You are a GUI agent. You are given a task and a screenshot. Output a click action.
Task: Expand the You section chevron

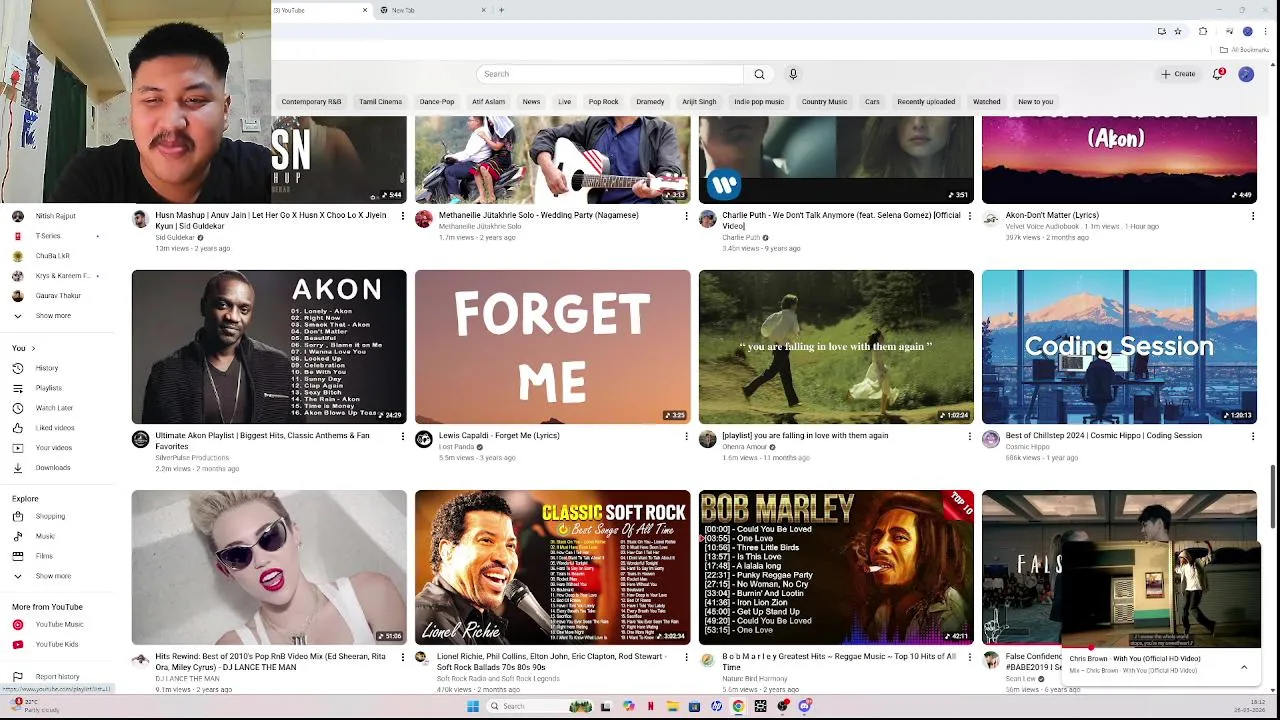33,348
